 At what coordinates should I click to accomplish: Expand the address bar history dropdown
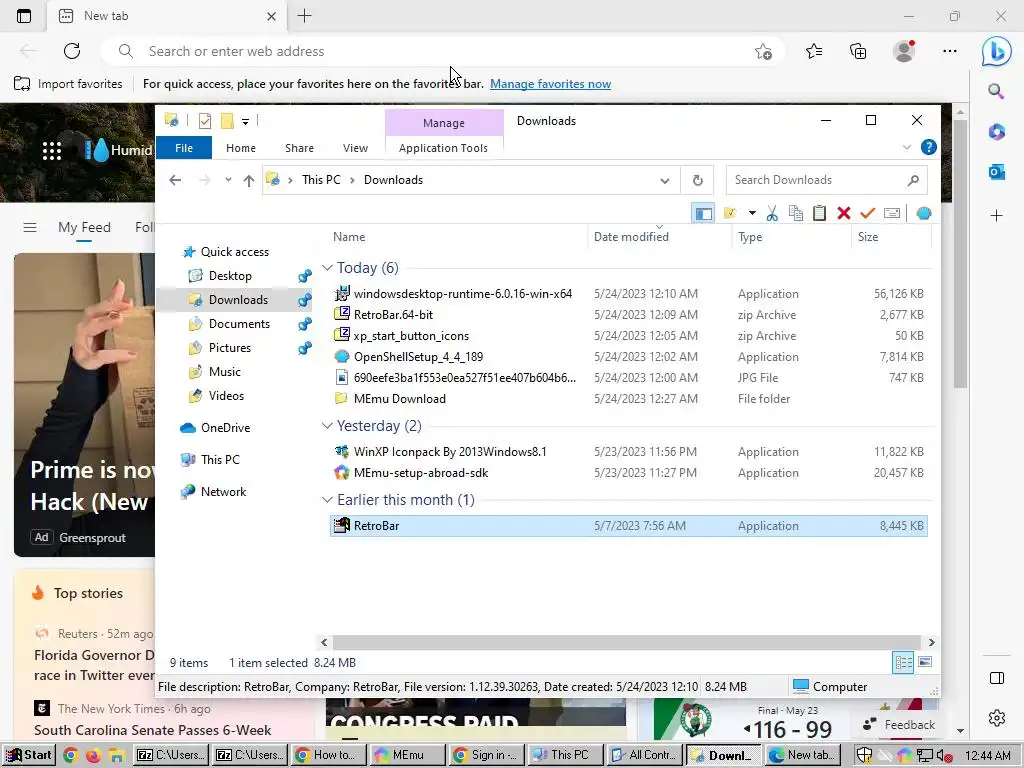pyautogui.click(x=665, y=181)
